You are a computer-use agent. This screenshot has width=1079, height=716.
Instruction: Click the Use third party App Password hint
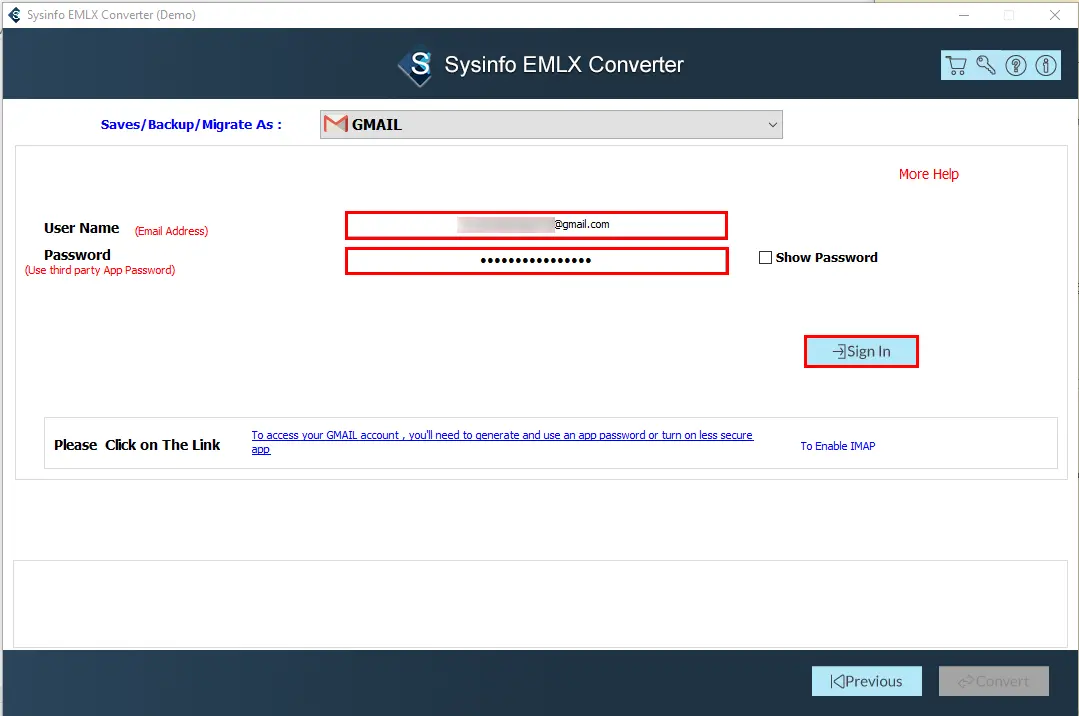(100, 271)
